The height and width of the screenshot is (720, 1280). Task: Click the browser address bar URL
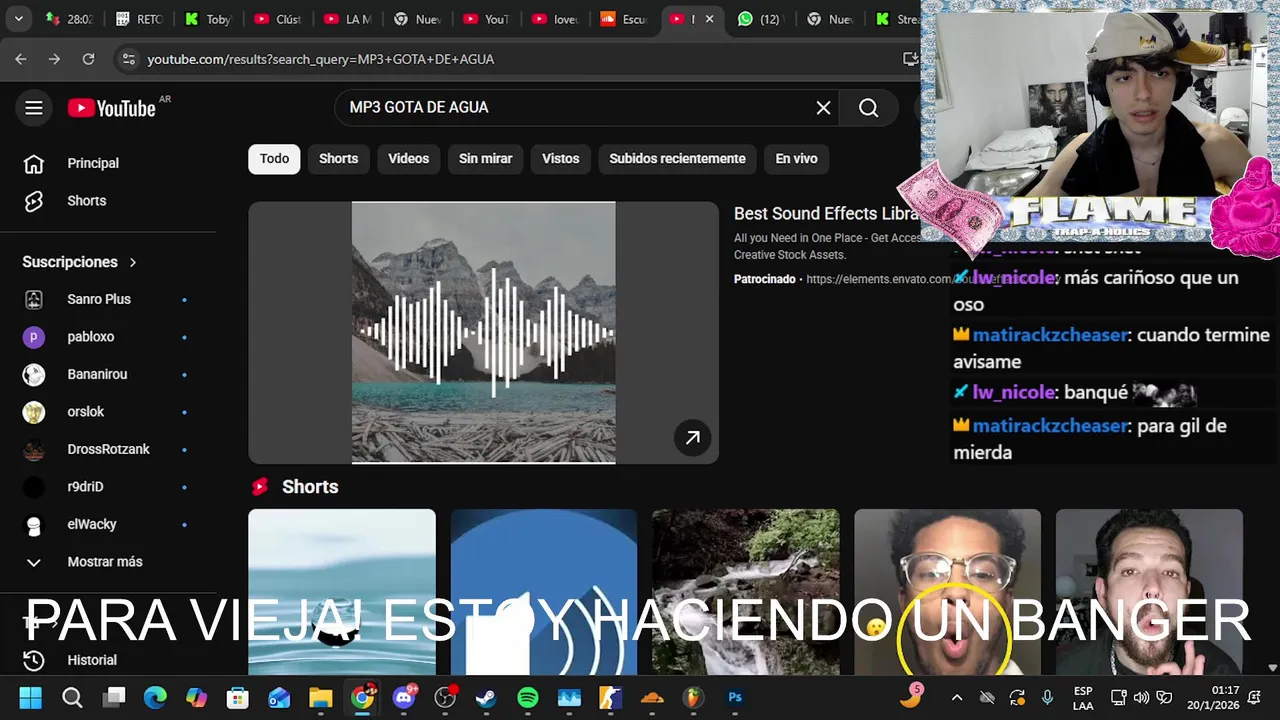[x=320, y=59]
